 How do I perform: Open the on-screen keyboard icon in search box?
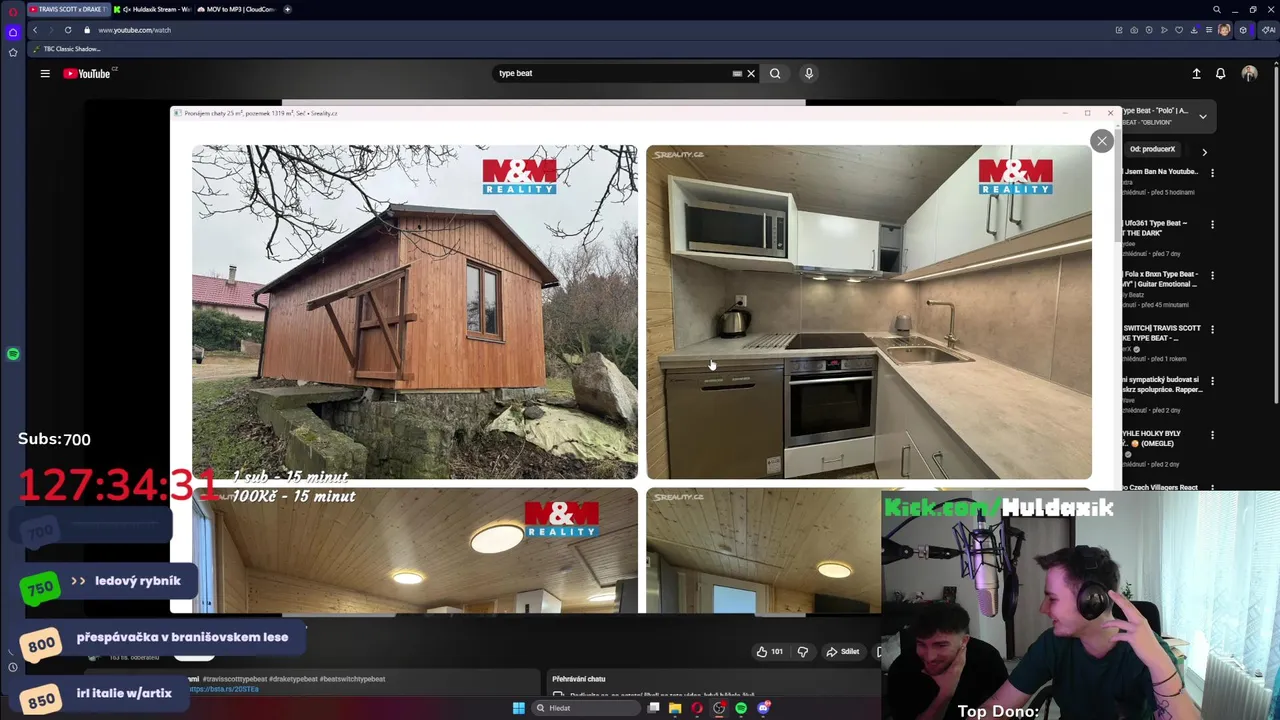(x=737, y=73)
